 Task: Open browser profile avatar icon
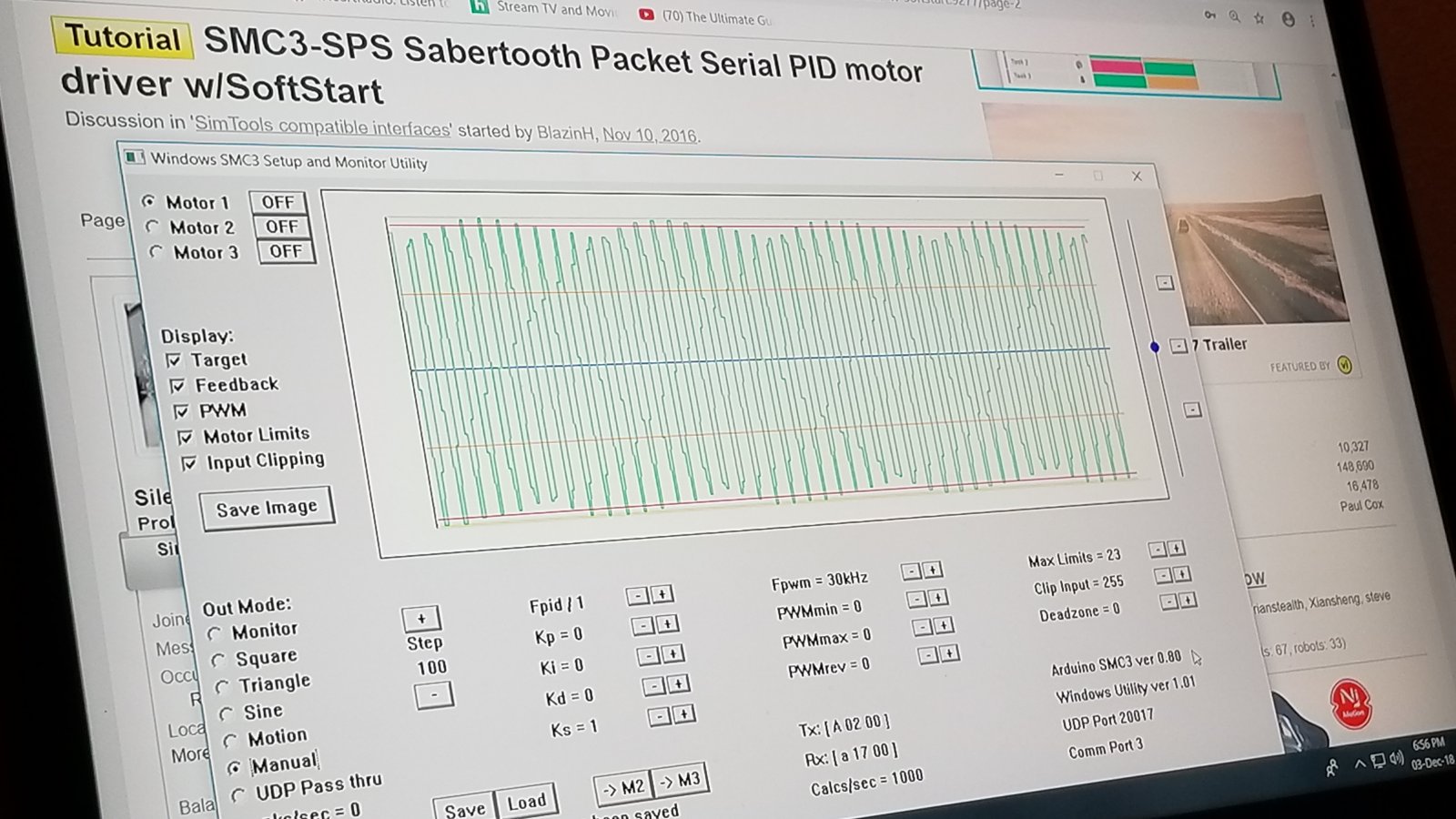[1288, 18]
